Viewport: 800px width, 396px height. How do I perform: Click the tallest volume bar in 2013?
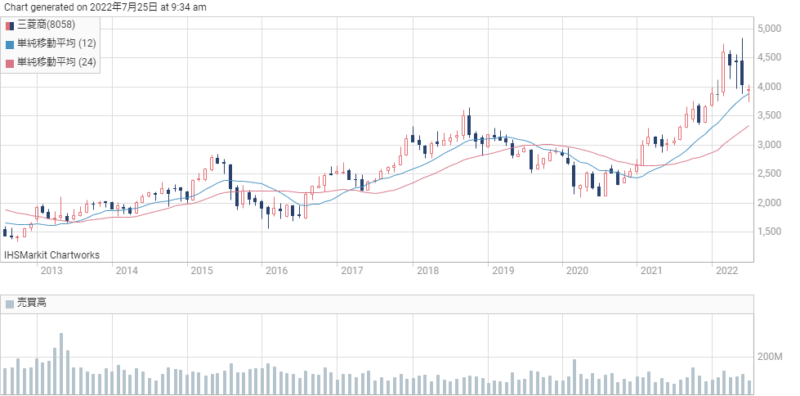click(61, 364)
